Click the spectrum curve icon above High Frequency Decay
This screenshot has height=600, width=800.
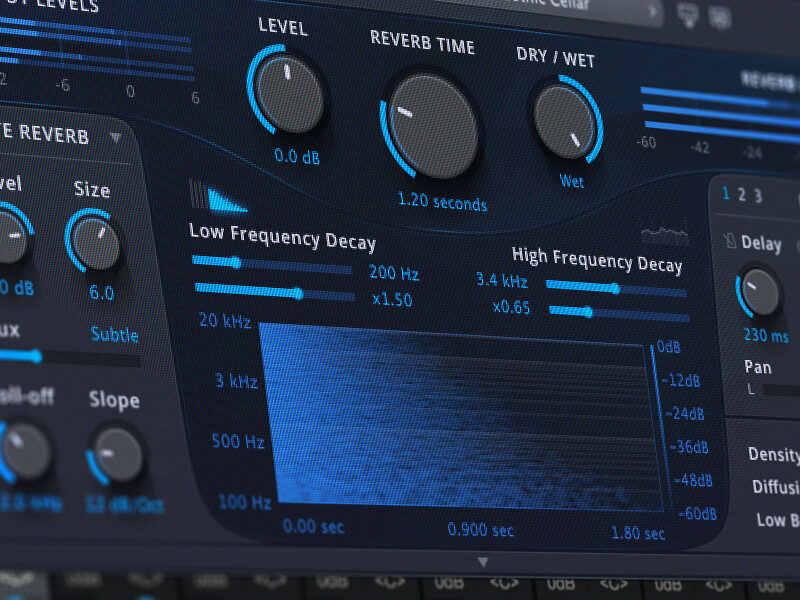pos(665,236)
